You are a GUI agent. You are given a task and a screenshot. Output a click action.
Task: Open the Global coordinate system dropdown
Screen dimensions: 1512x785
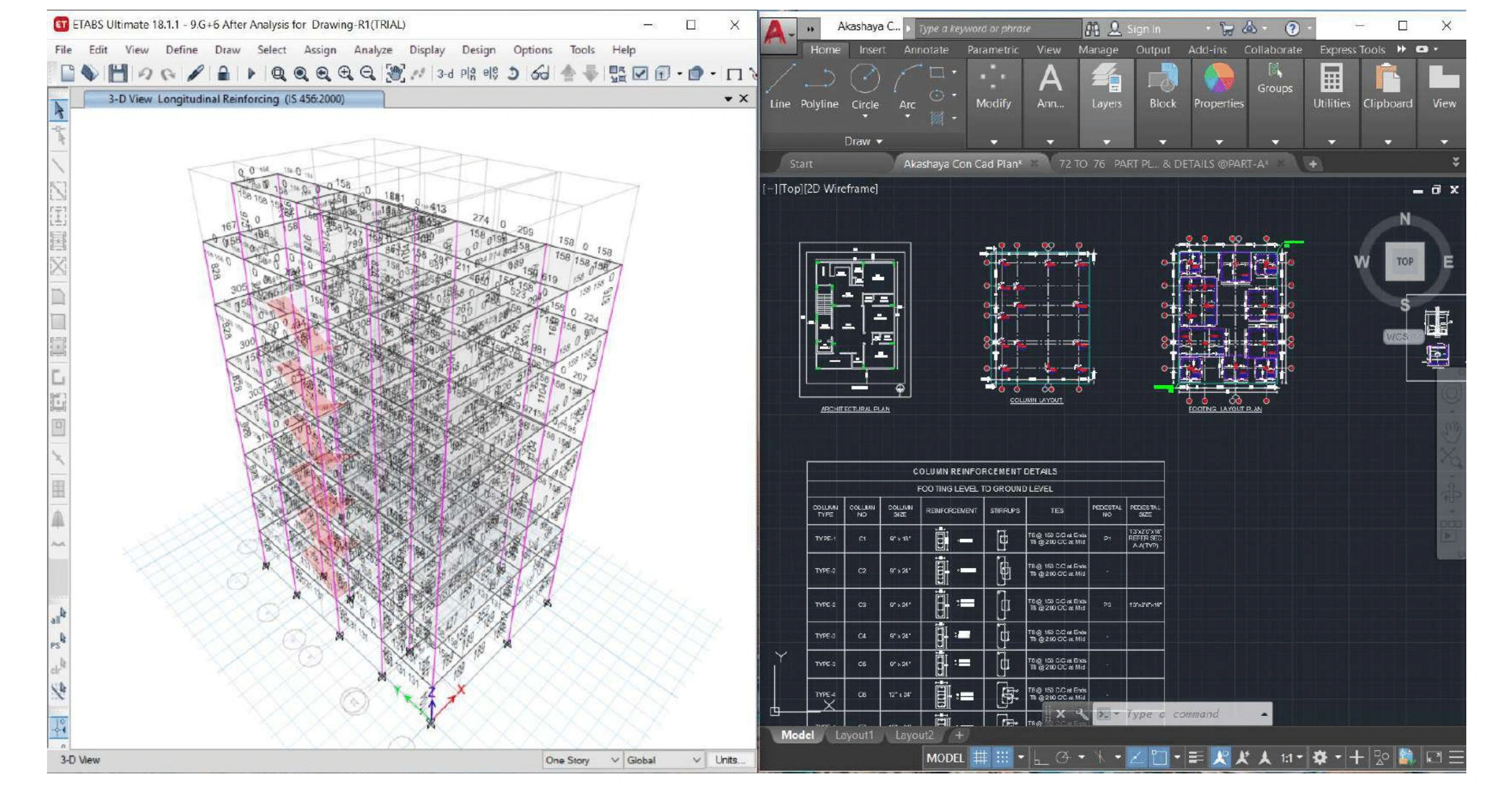[663, 760]
